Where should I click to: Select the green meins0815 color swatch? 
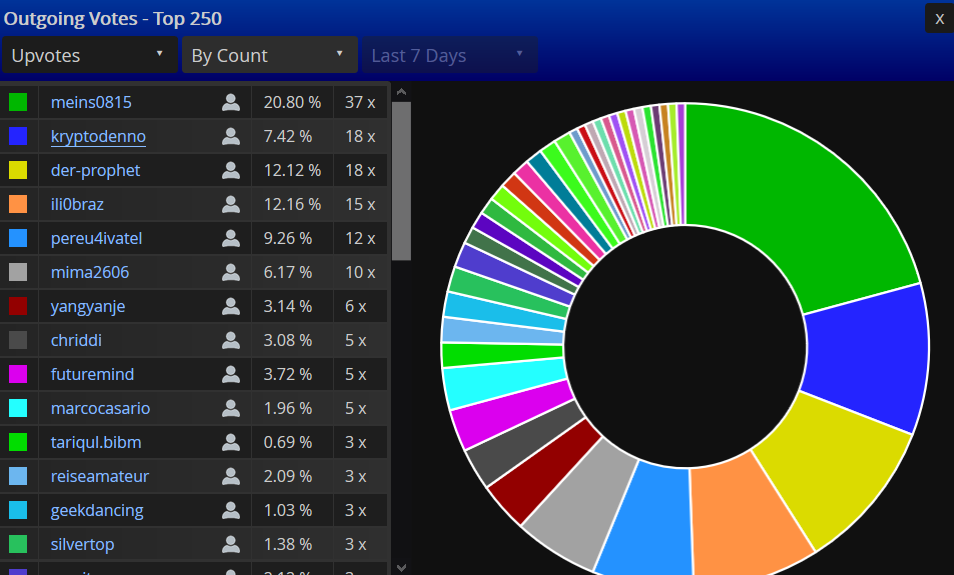click(18, 102)
